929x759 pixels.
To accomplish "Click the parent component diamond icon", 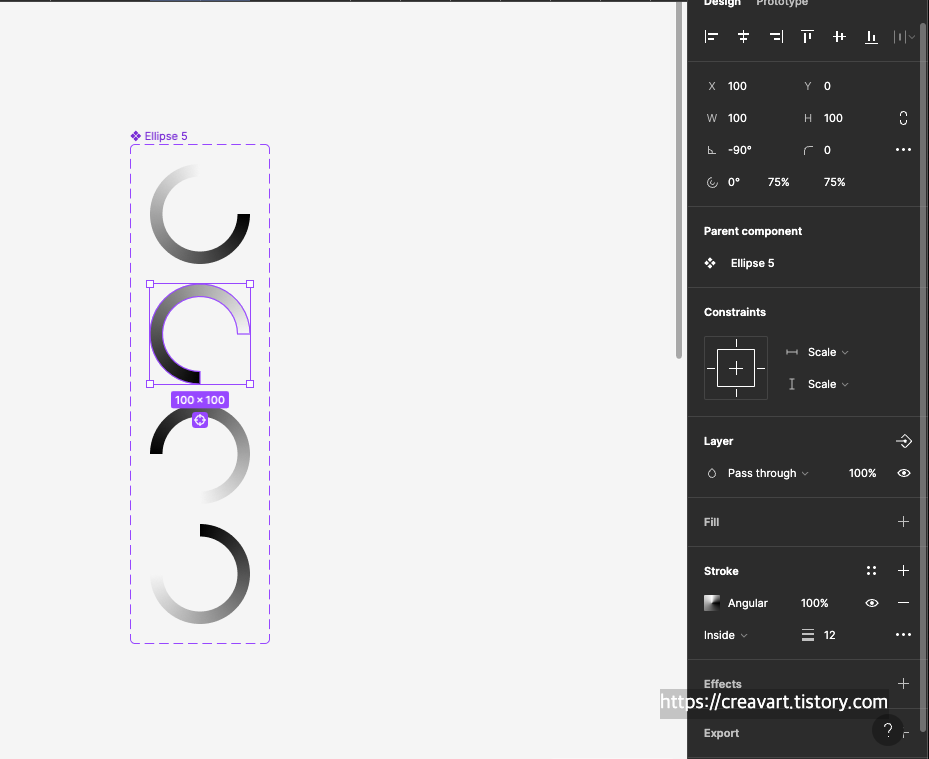I will pos(710,263).
